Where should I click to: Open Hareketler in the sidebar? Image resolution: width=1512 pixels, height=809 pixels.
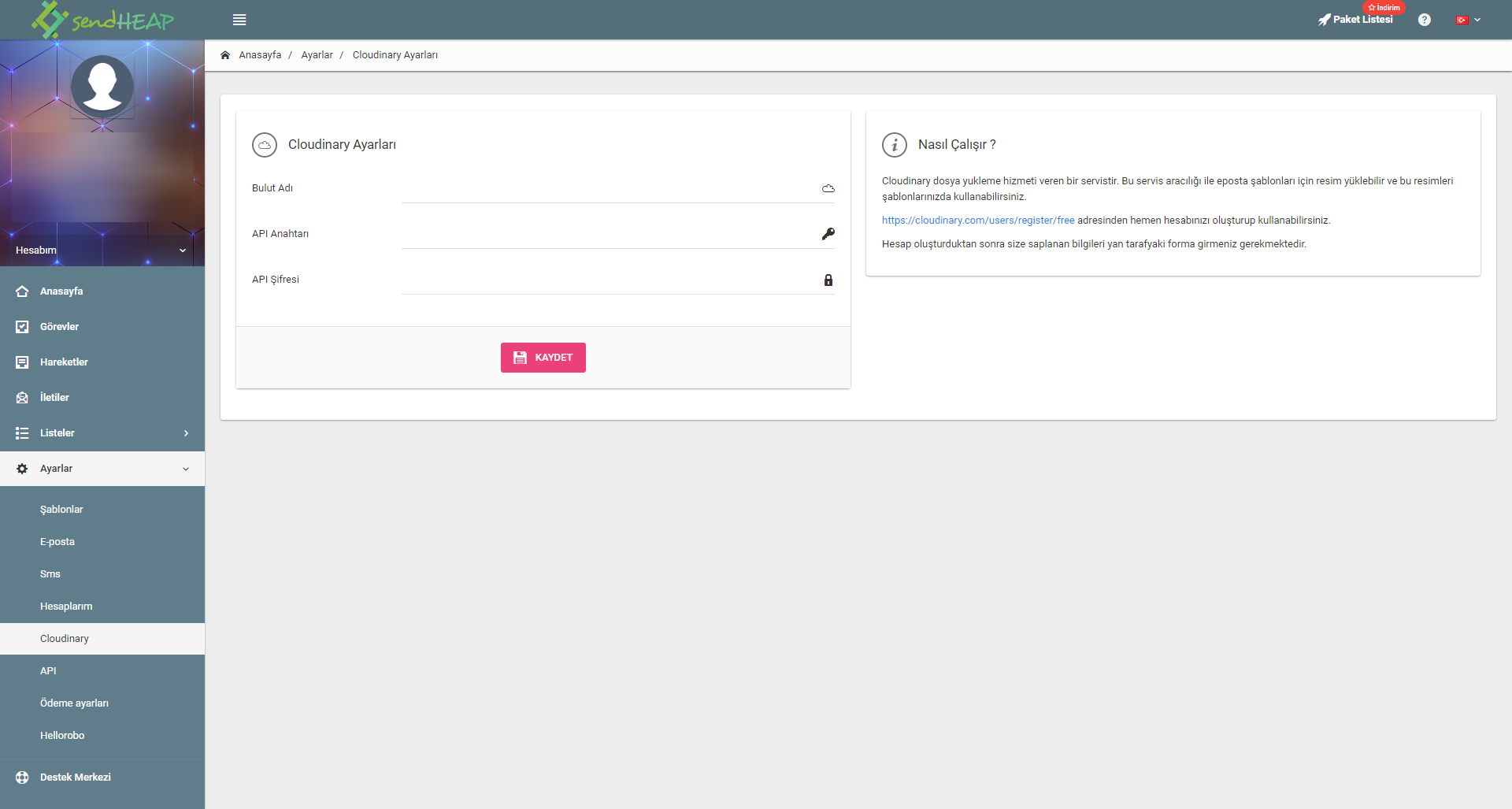click(x=102, y=362)
